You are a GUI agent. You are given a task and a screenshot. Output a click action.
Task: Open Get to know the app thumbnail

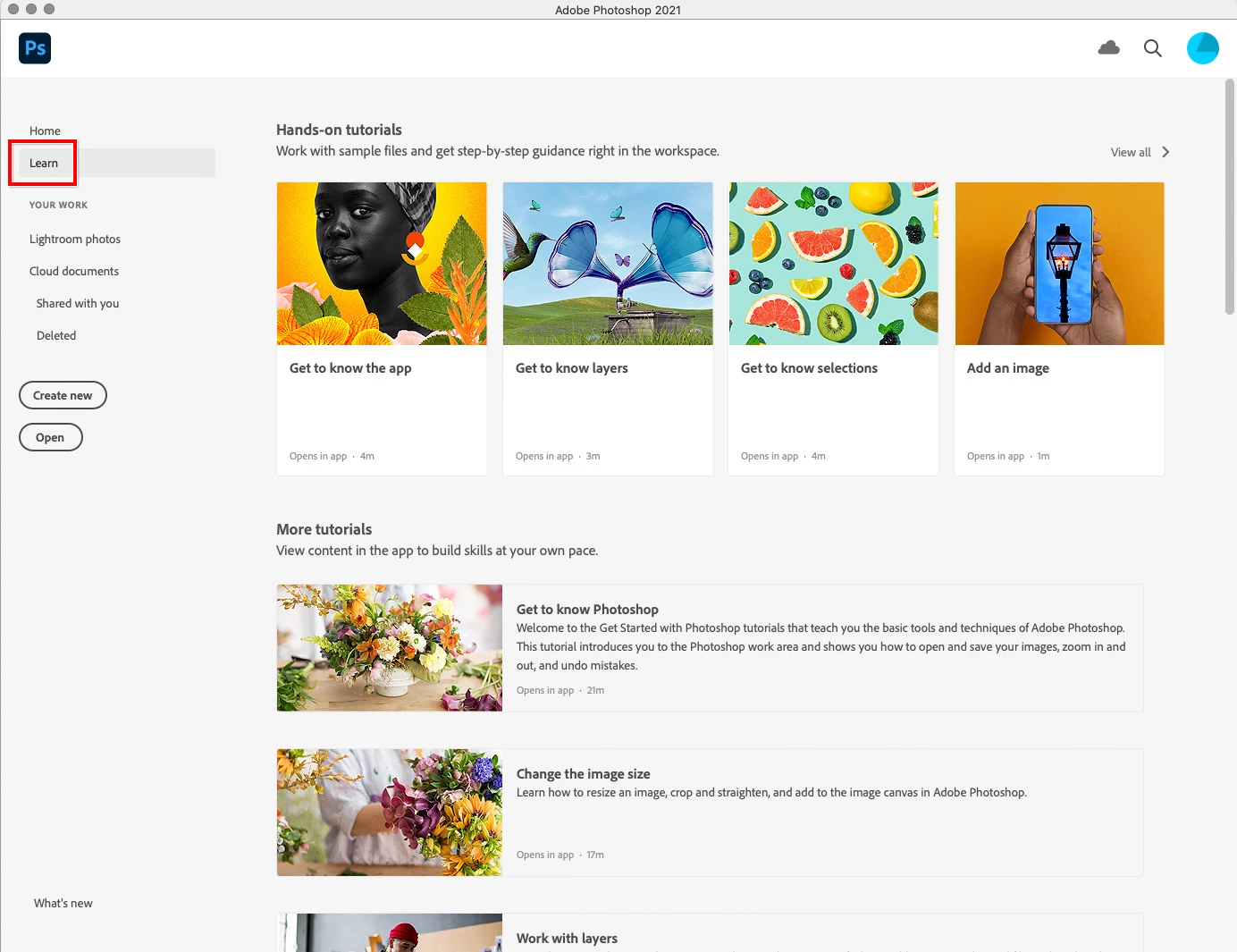point(382,264)
